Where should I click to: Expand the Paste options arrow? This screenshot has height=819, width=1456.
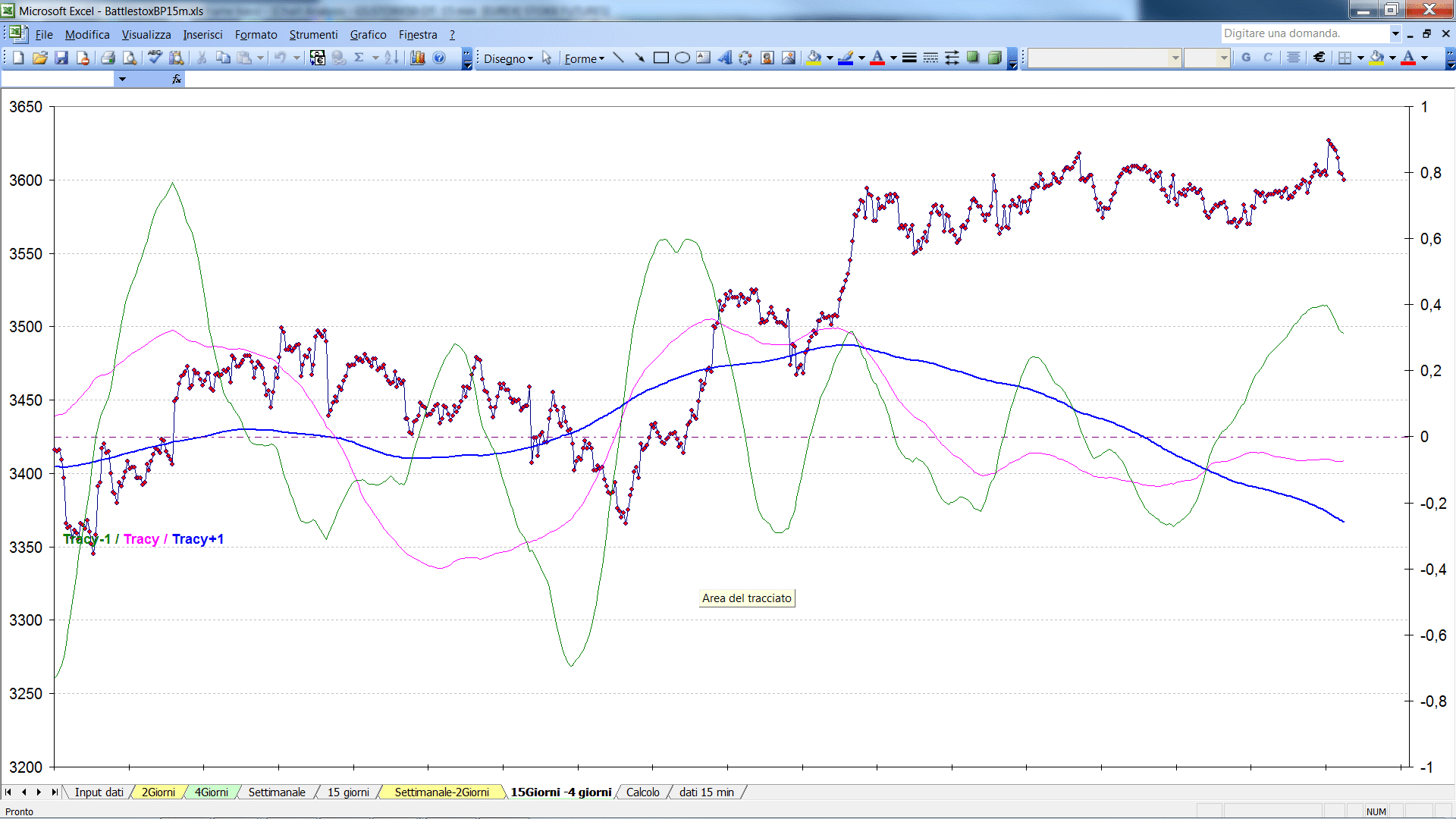(260, 58)
